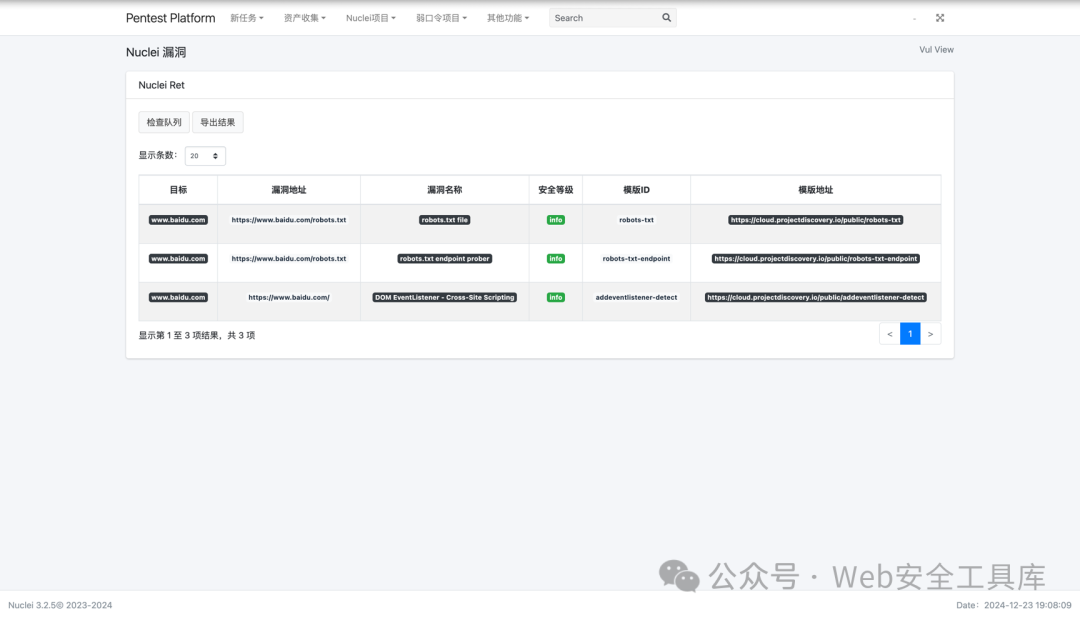Image resolution: width=1080 pixels, height=620 pixels.
Task: Change the 显示条数 page size select
Action: point(205,156)
